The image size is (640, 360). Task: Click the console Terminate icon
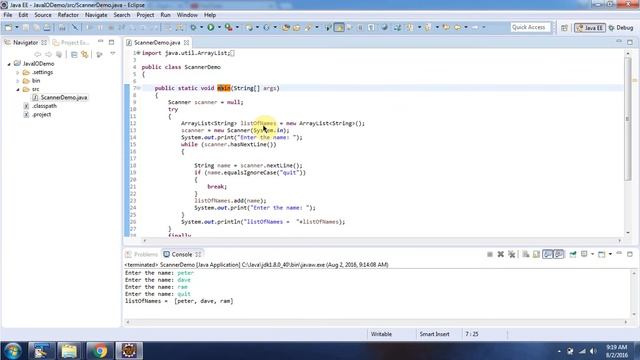click(x=490, y=254)
